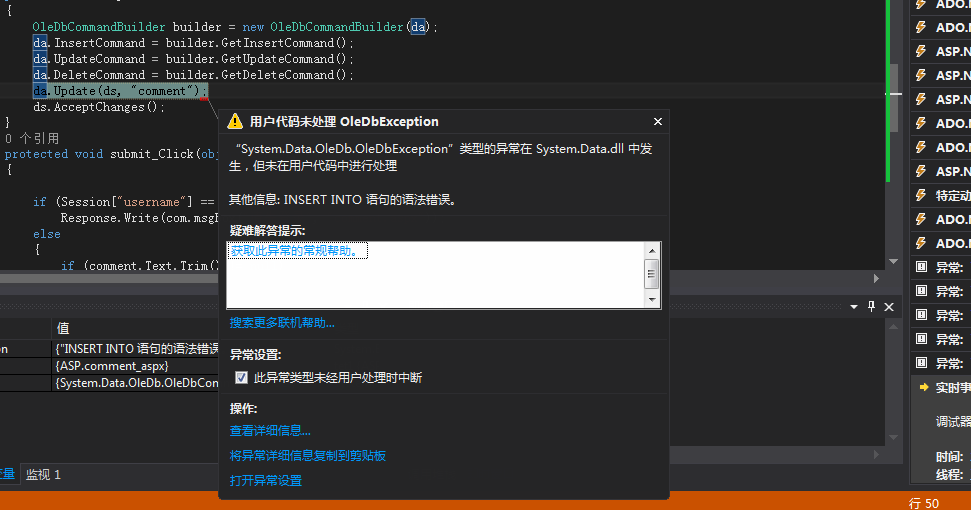Click troubleshooting tips list scroll up arrow
The image size is (971, 510).
(x=651, y=251)
